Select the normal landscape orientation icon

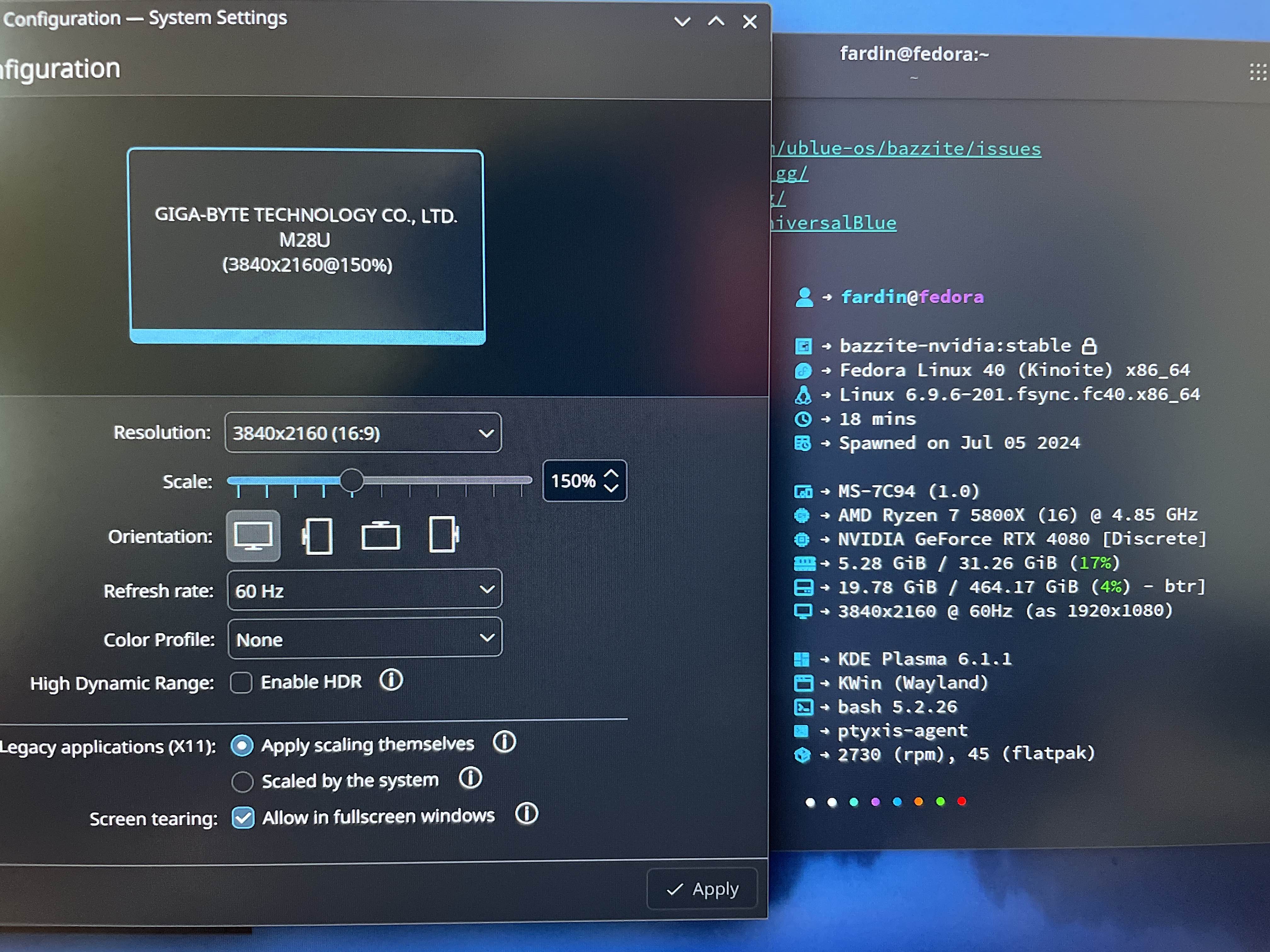[253, 536]
